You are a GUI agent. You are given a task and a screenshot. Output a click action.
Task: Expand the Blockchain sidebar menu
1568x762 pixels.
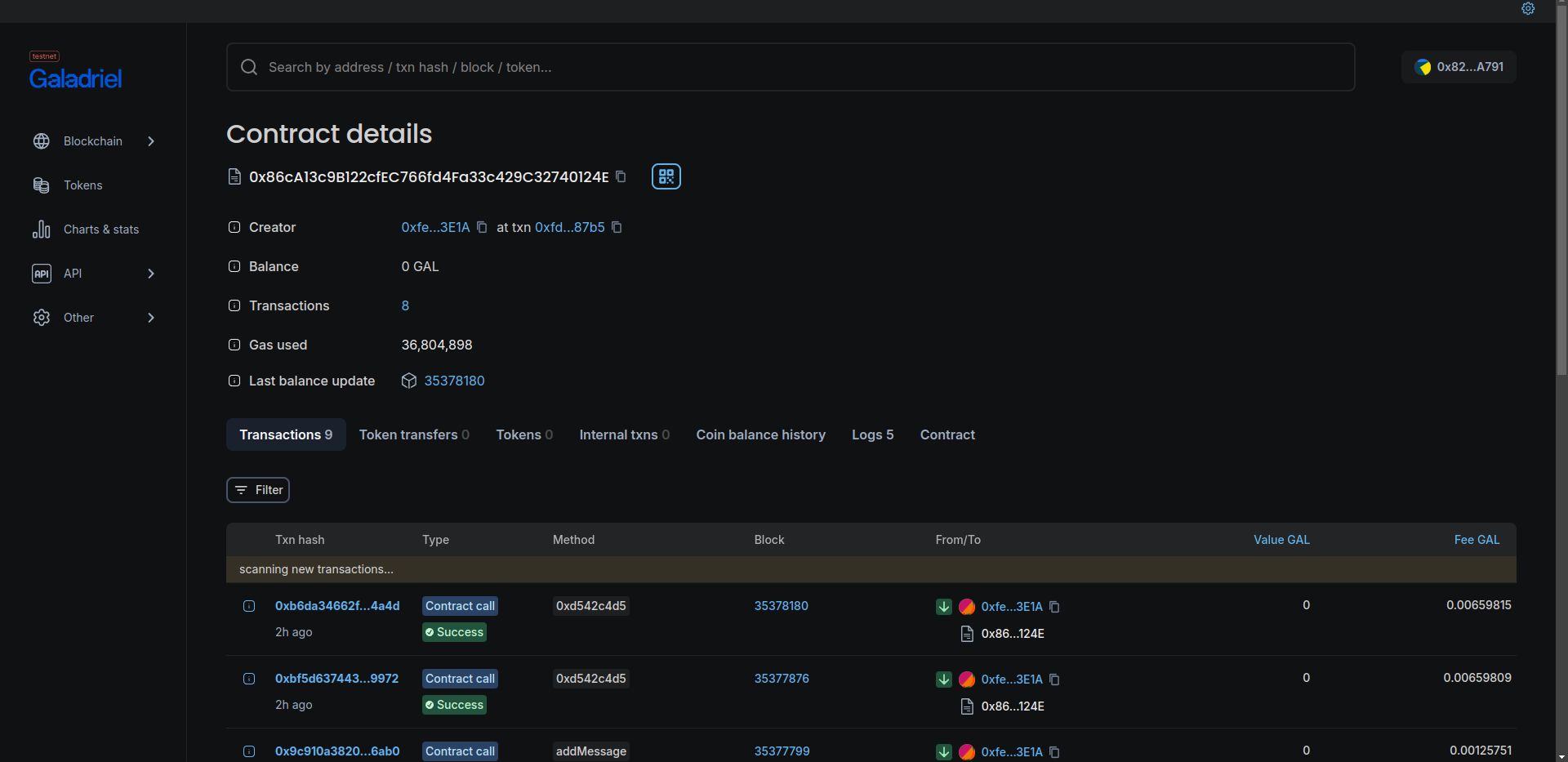click(151, 141)
